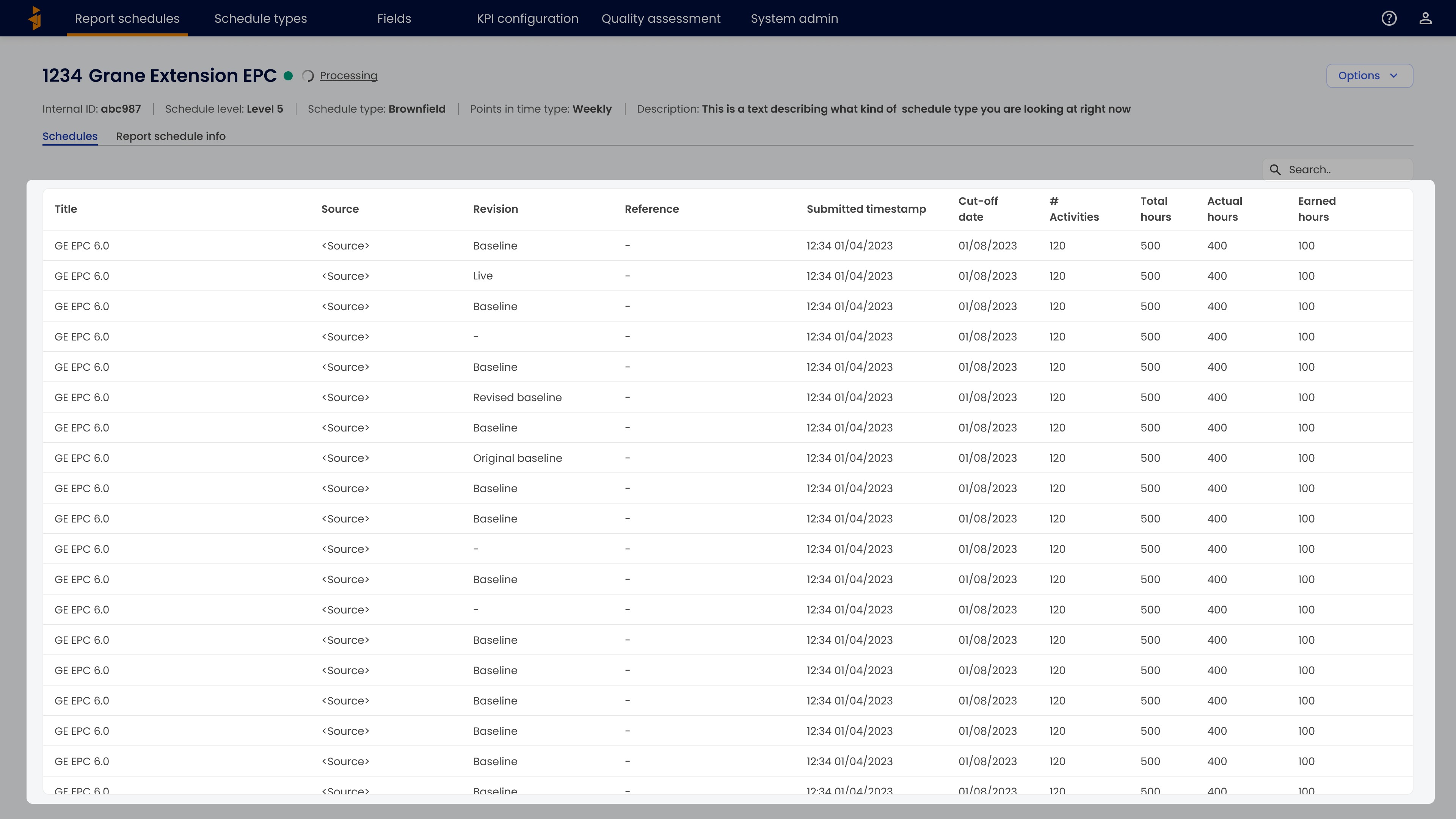Click the Processing spinner icon
This screenshot has height=819, width=1456.
click(308, 76)
